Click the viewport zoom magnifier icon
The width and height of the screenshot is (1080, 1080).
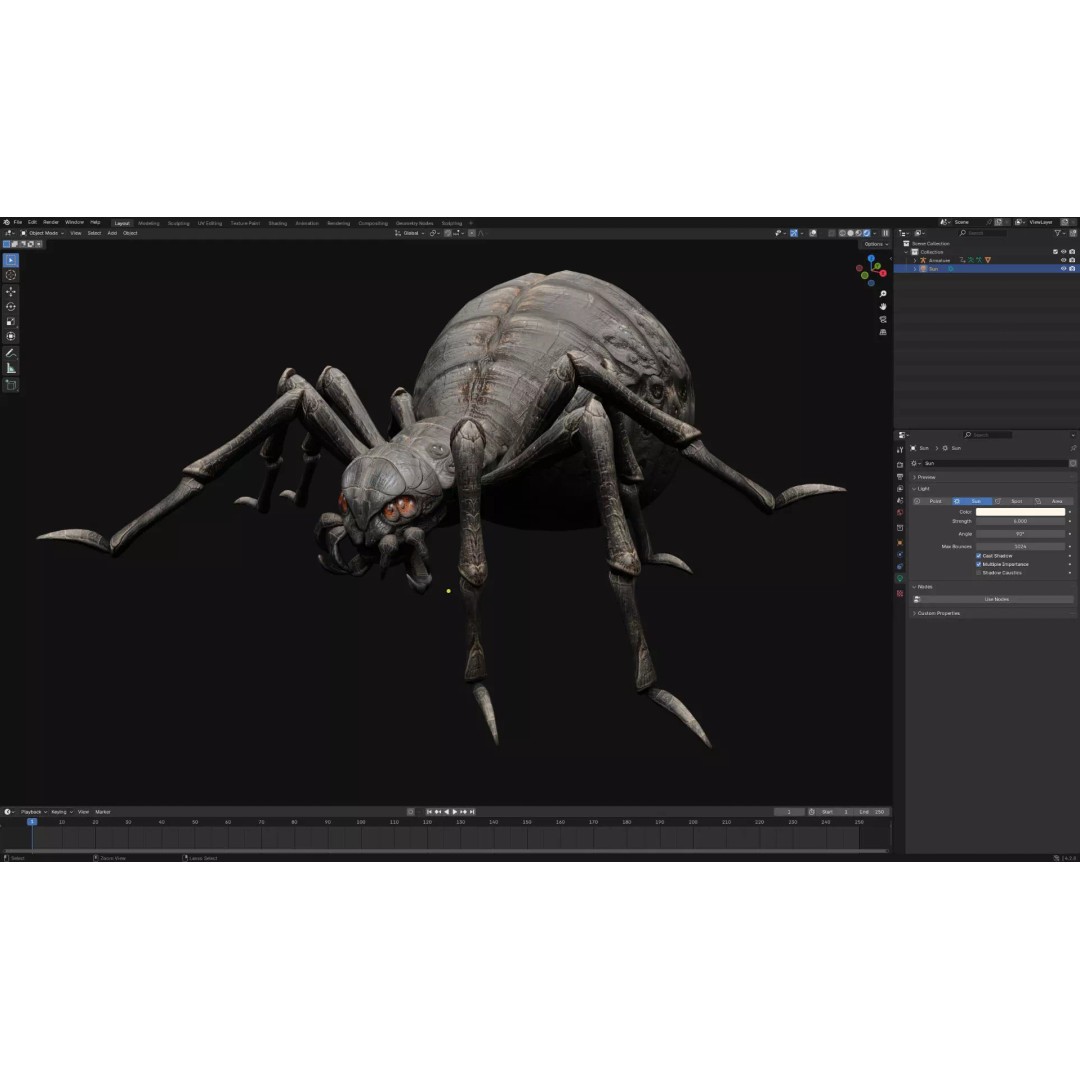tap(883, 294)
